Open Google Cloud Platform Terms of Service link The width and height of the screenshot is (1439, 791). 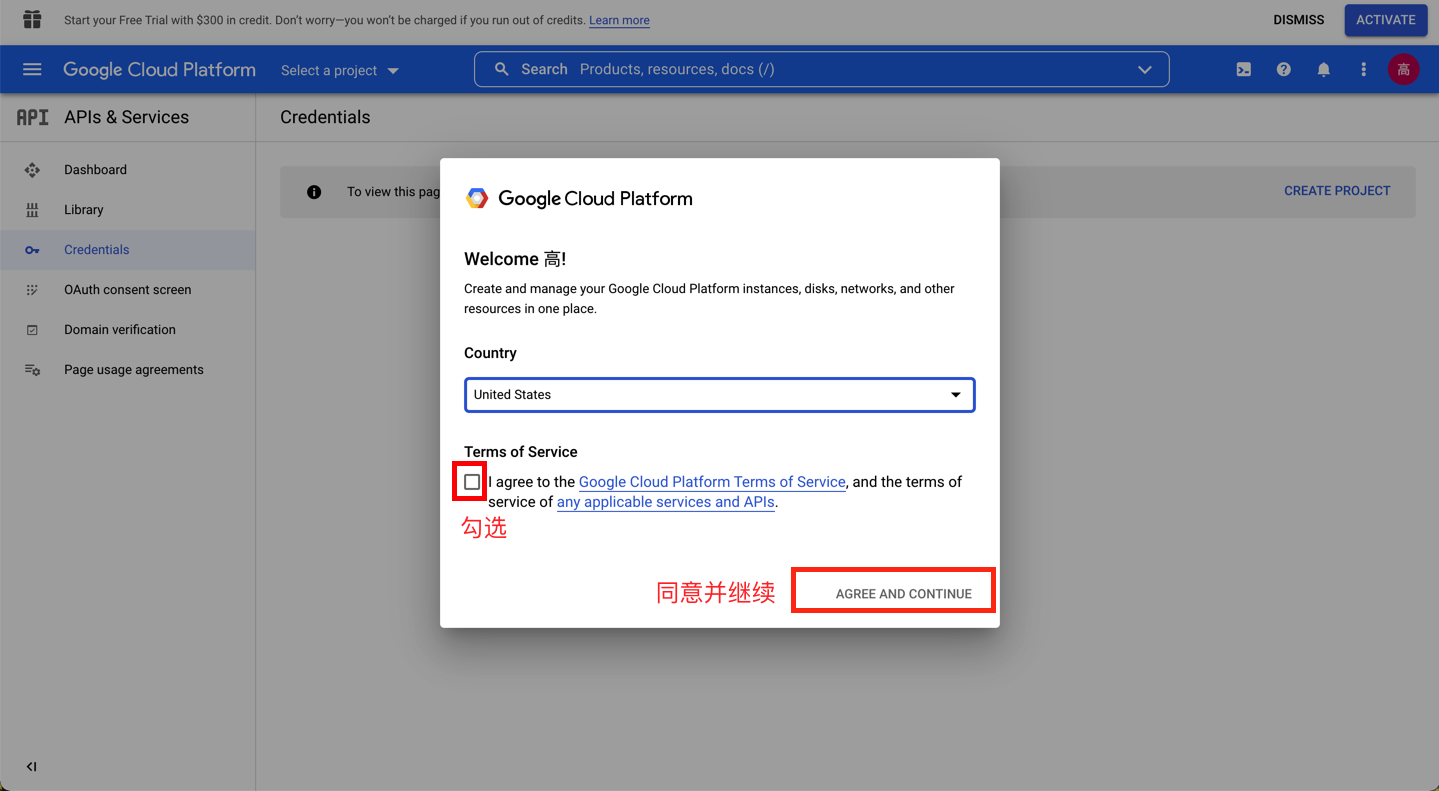click(712, 482)
